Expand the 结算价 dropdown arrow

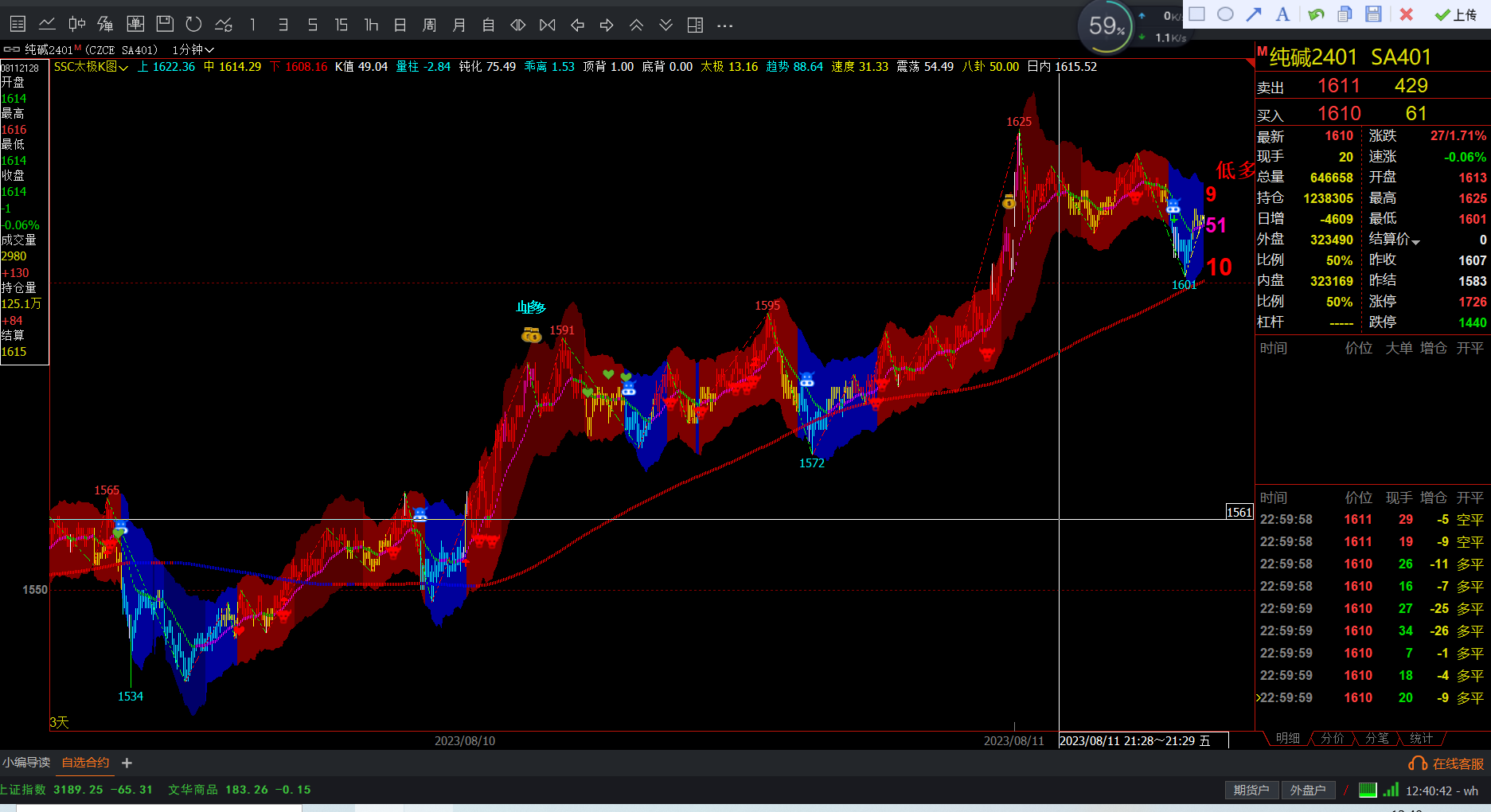(x=1416, y=241)
